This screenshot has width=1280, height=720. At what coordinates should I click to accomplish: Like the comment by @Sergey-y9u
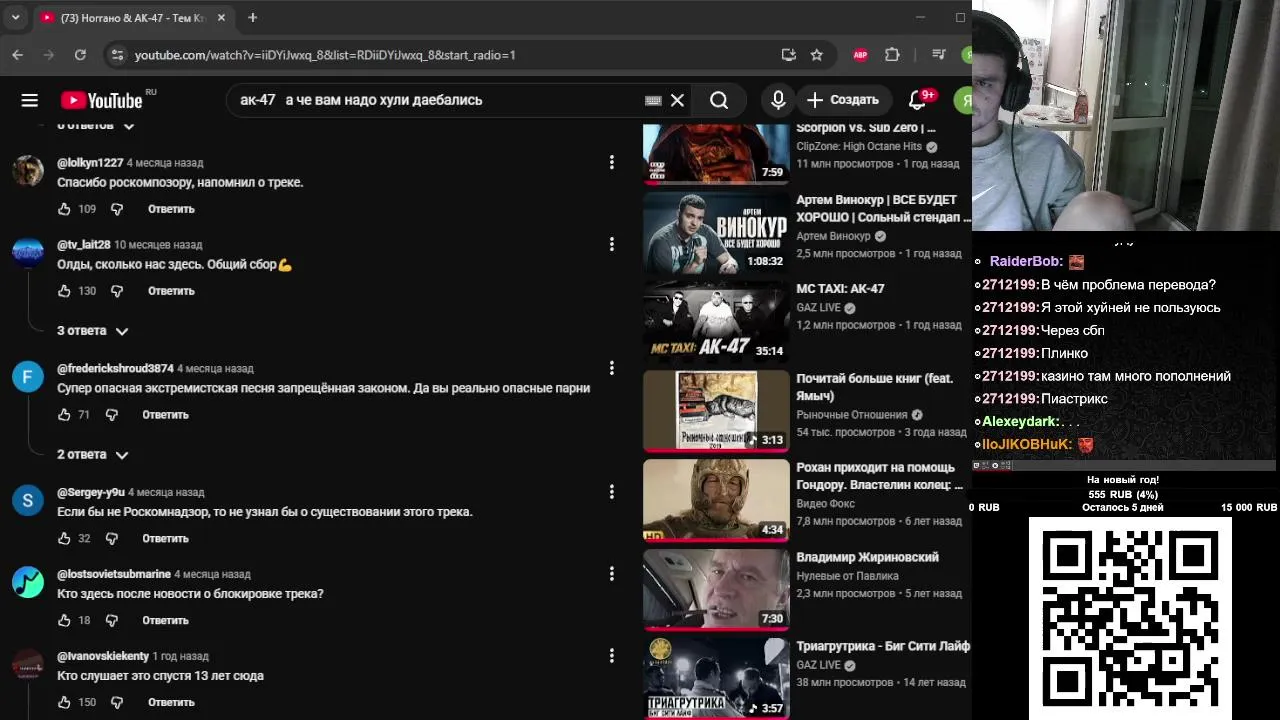coord(64,539)
